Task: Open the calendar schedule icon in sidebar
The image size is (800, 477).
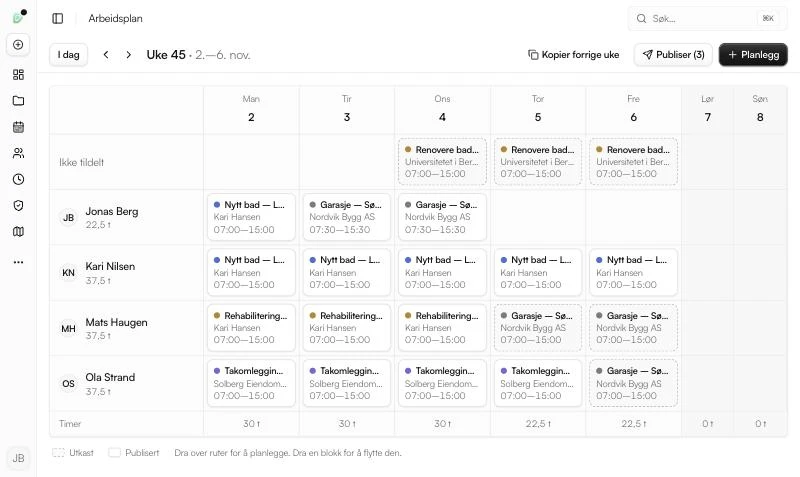Action: coord(18,127)
